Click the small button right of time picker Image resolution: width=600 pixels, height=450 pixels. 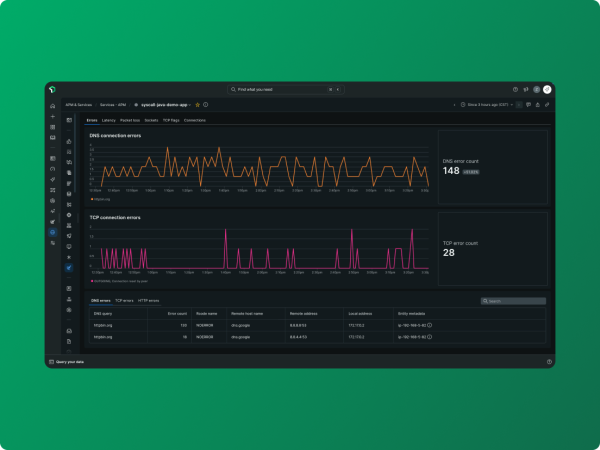click(519, 105)
